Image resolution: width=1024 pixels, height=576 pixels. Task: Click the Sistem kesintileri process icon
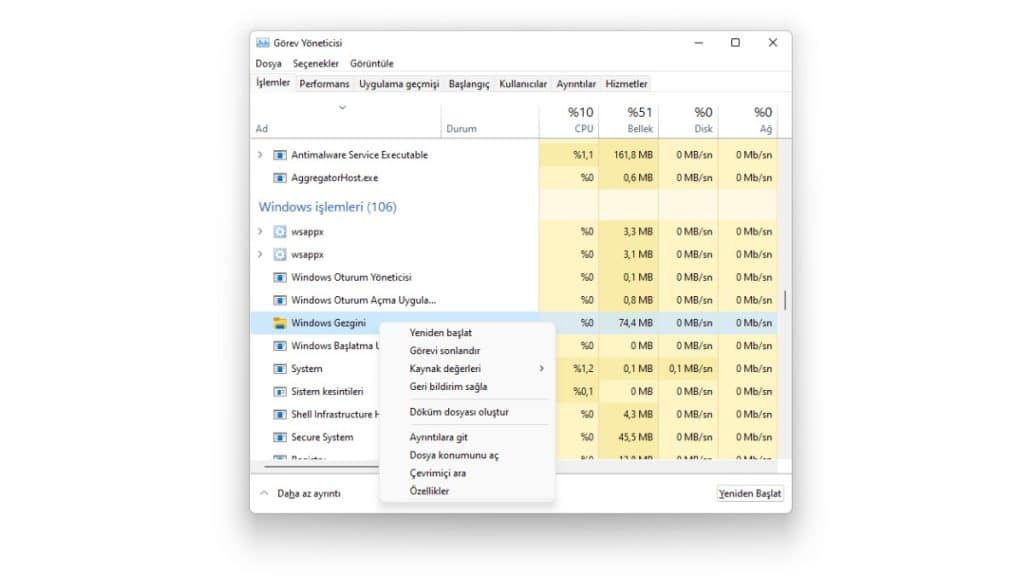278,391
